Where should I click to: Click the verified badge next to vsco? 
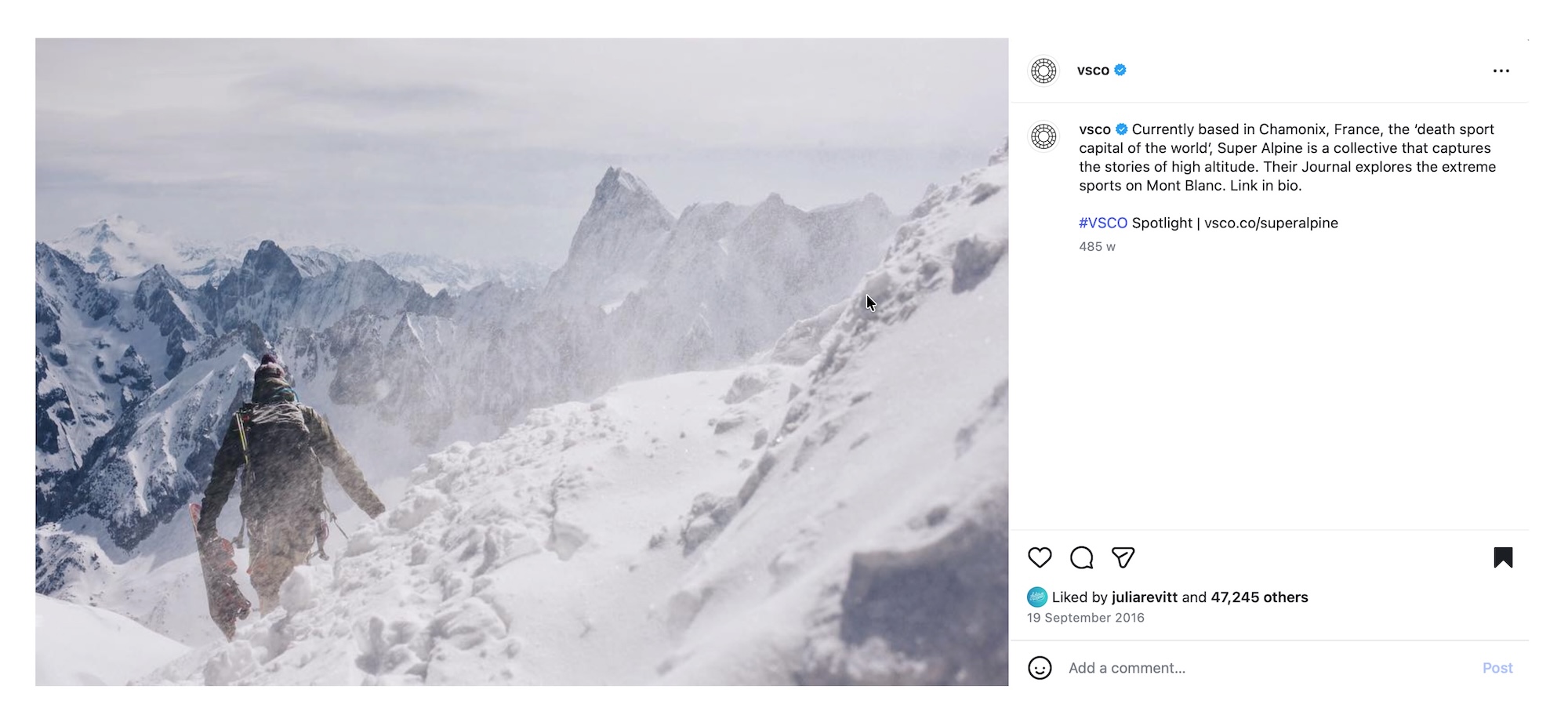click(x=1121, y=70)
